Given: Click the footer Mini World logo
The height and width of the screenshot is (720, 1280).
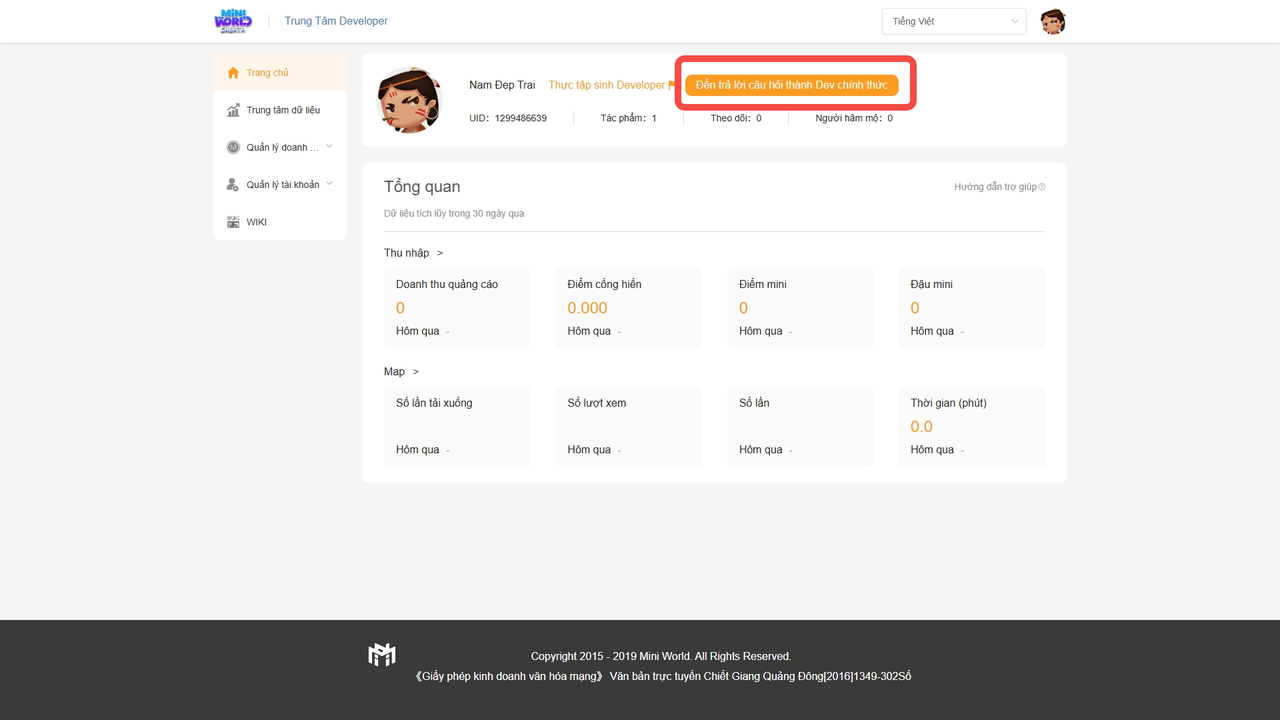Looking at the screenshot, I should tap(382, 655).
